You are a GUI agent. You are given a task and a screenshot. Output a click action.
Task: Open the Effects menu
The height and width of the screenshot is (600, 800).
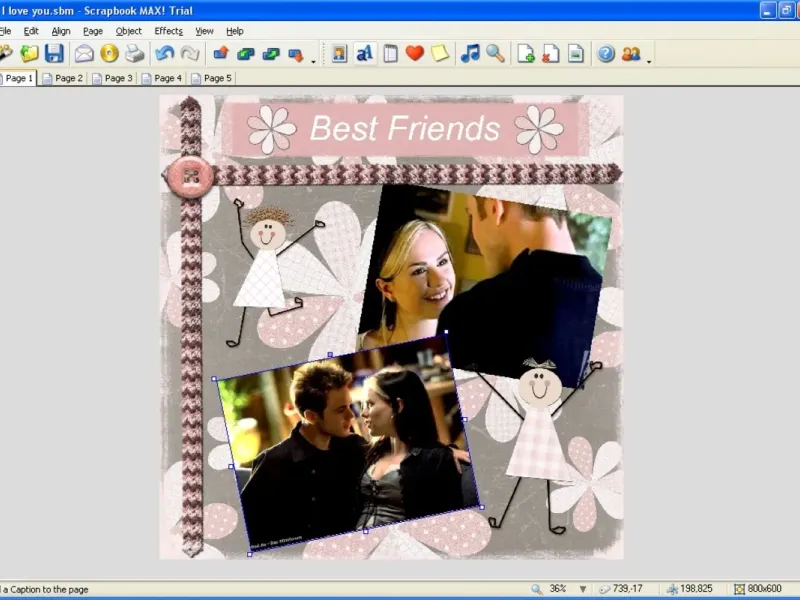[x=168, y=31]
